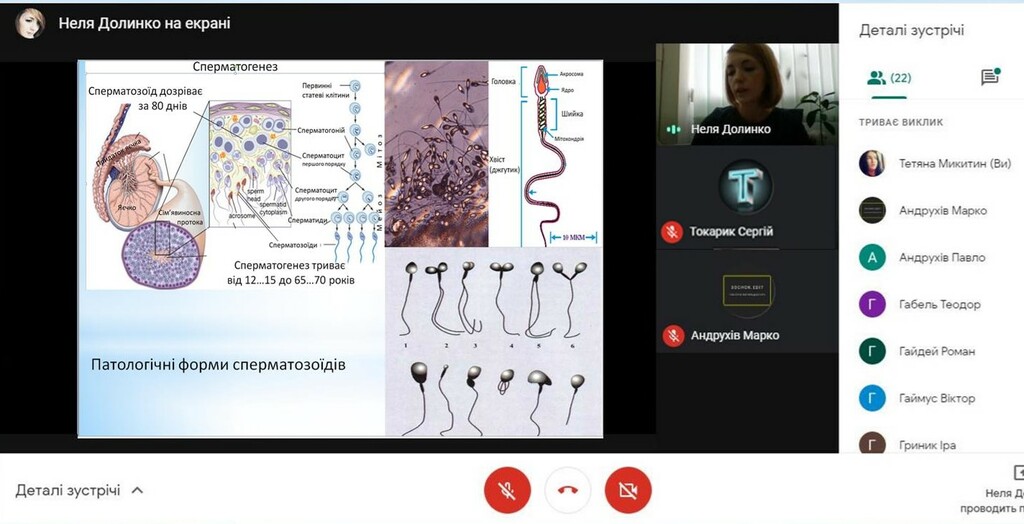The width and height of the screenshot is (1024, 524).
Task: Switch to the chat messages tab icon
Action: pos(990,77)
